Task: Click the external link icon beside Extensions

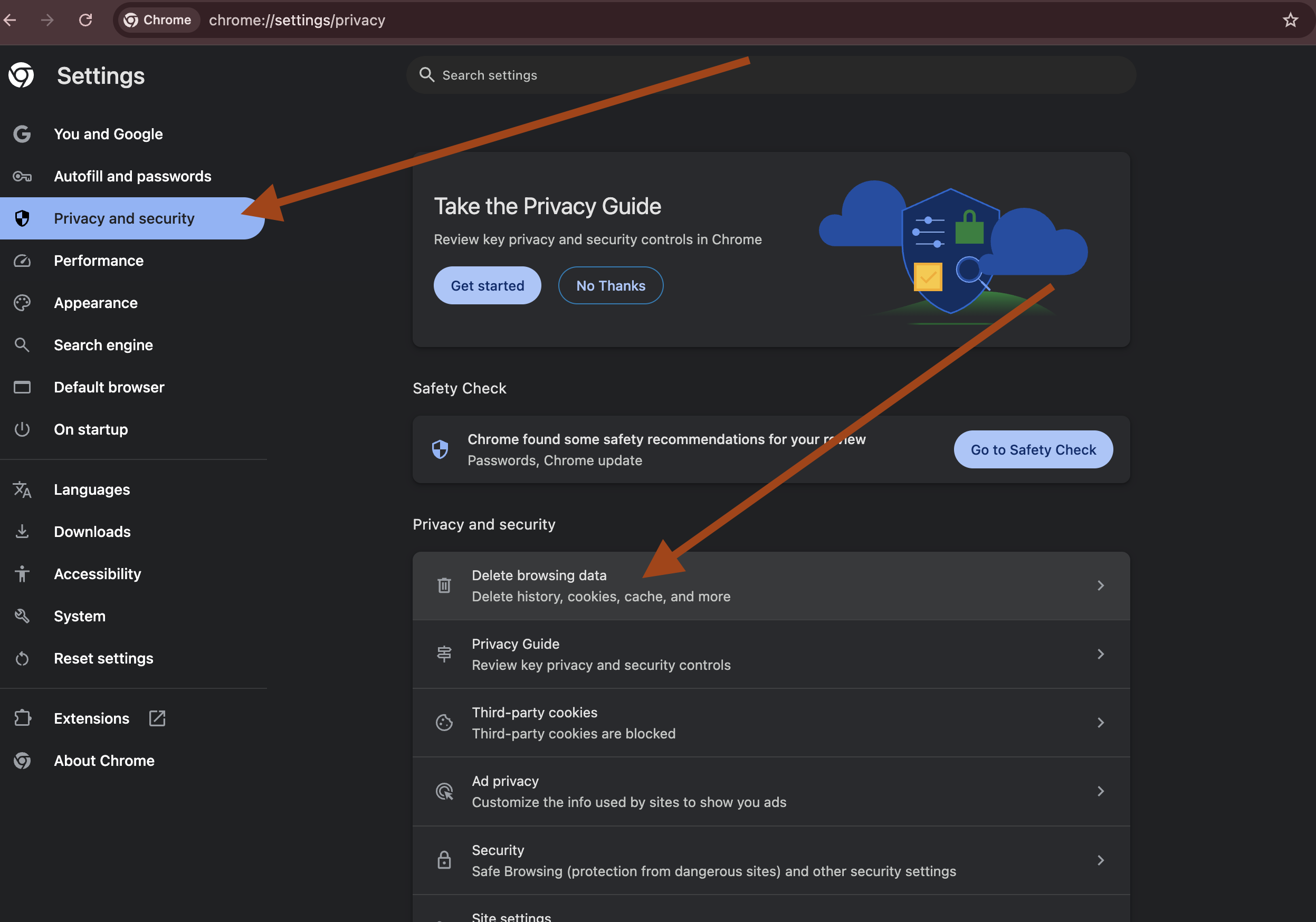Action: 157,718
